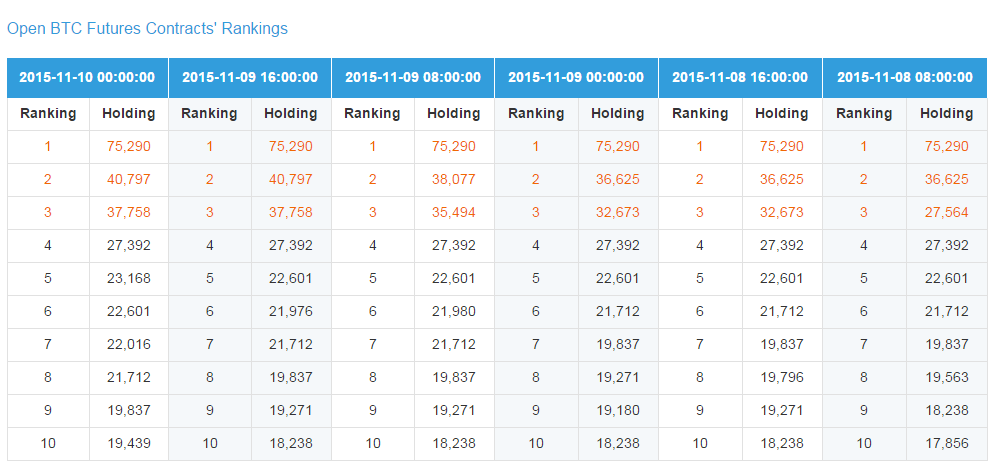The width and height of the screenshot is (997, 471).
Task: Click 40,797 in the 2015-11-09 16:00:00 column
Action: (291, 180)
